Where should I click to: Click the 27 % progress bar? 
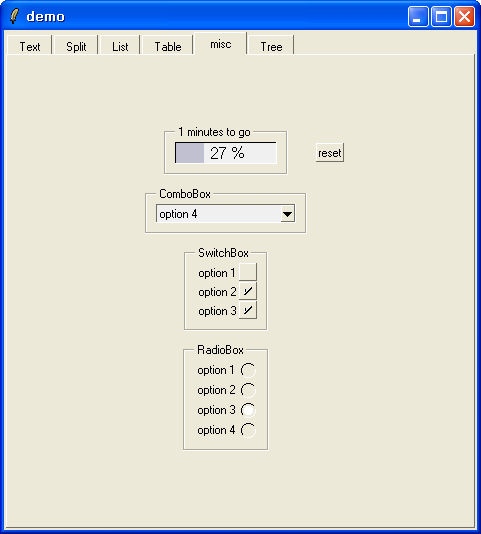(226, 153)
